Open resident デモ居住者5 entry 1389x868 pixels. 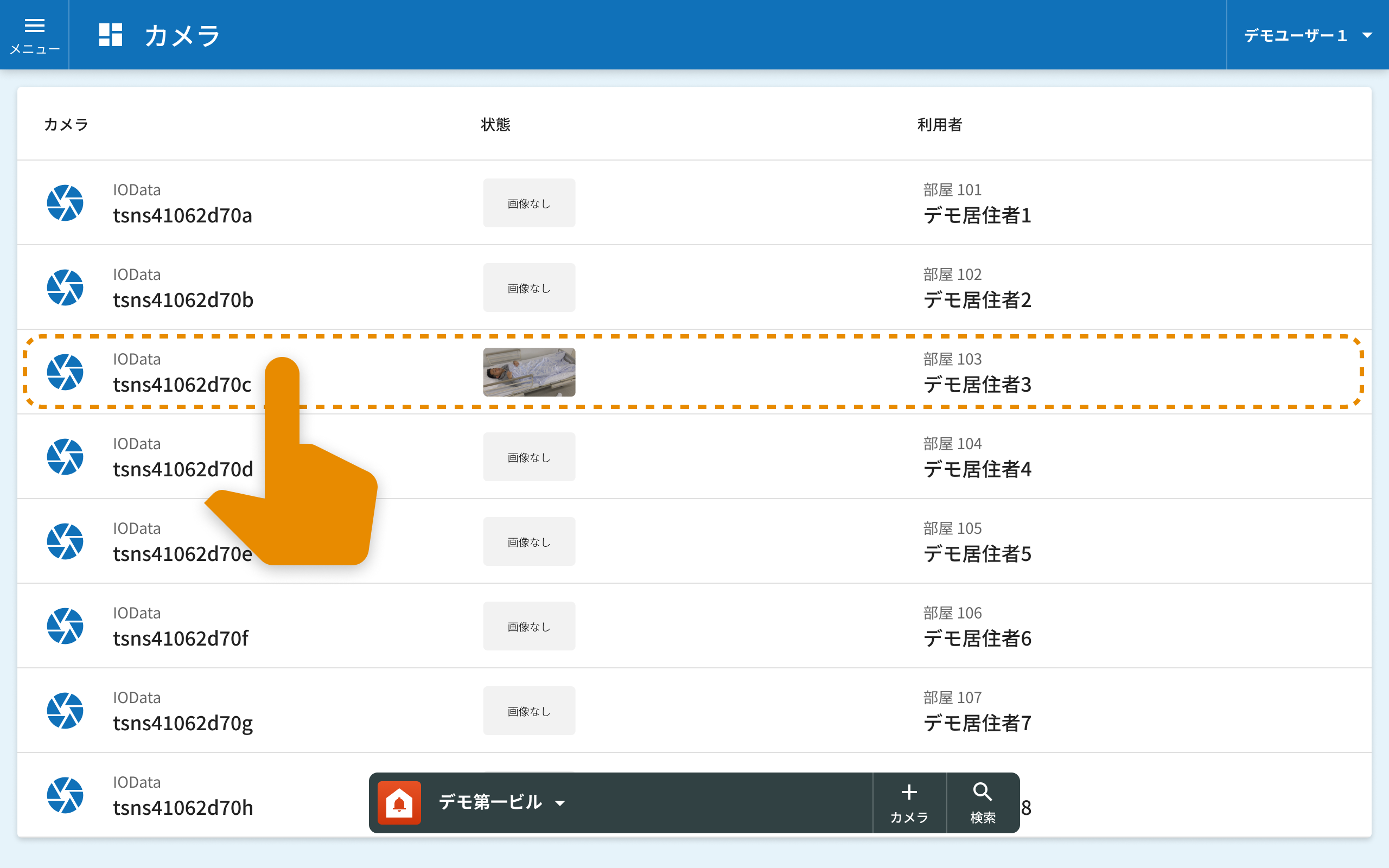[977, 554]
